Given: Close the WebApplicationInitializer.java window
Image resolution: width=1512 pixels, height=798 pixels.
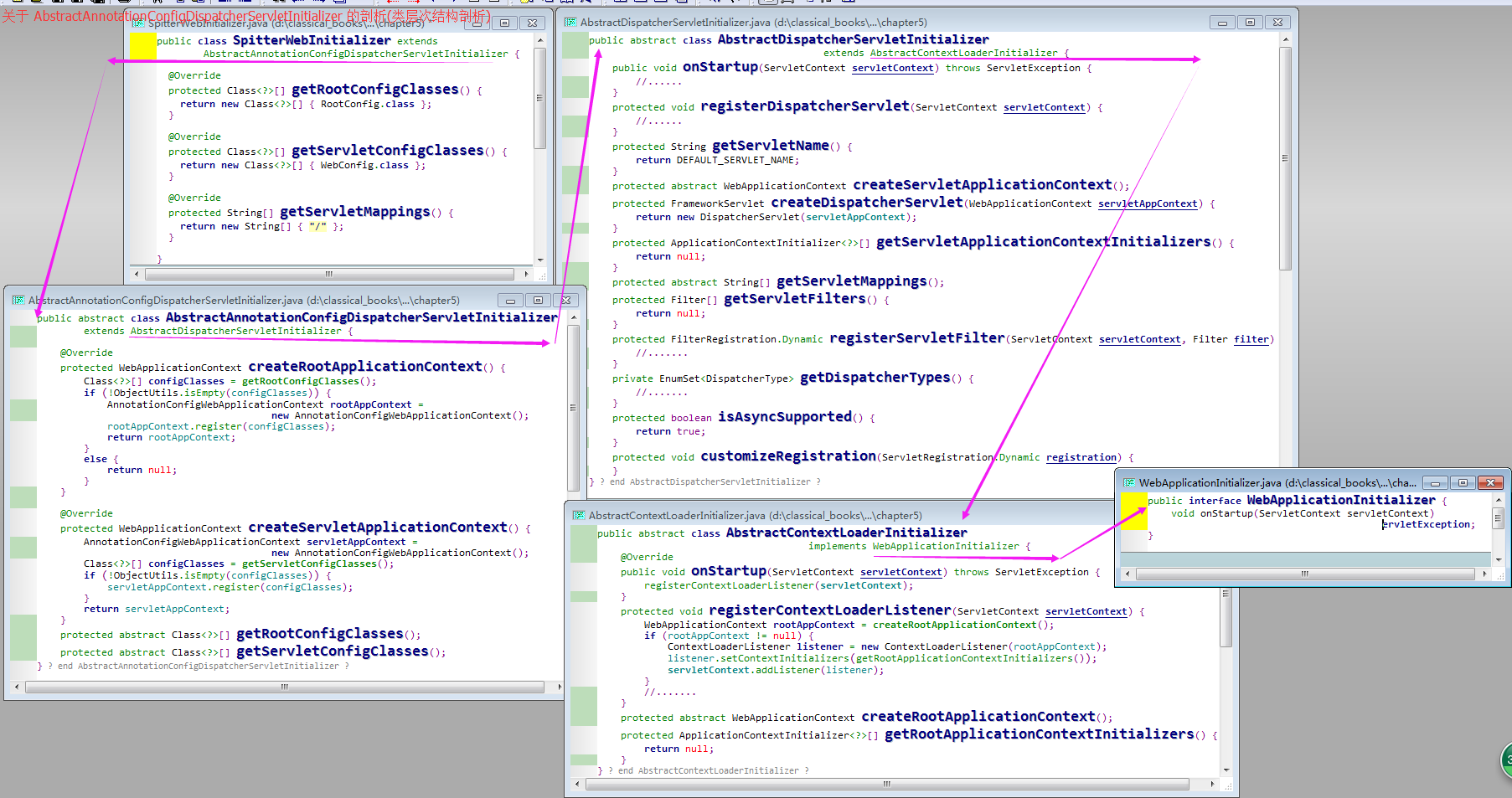Looking at the screenshot, I should 1491,483.
